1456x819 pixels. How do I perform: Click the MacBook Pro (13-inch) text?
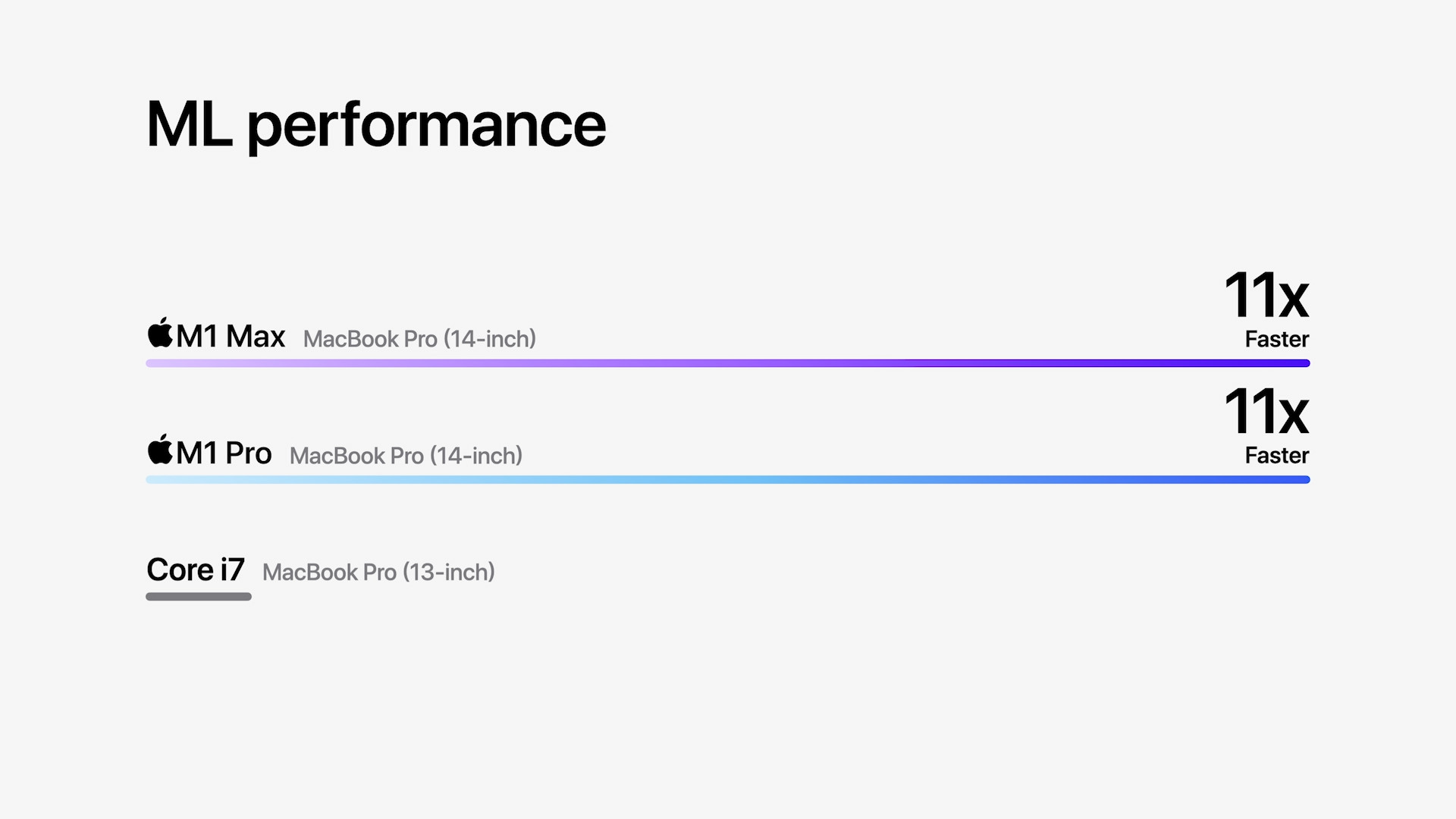pos(378,573)
